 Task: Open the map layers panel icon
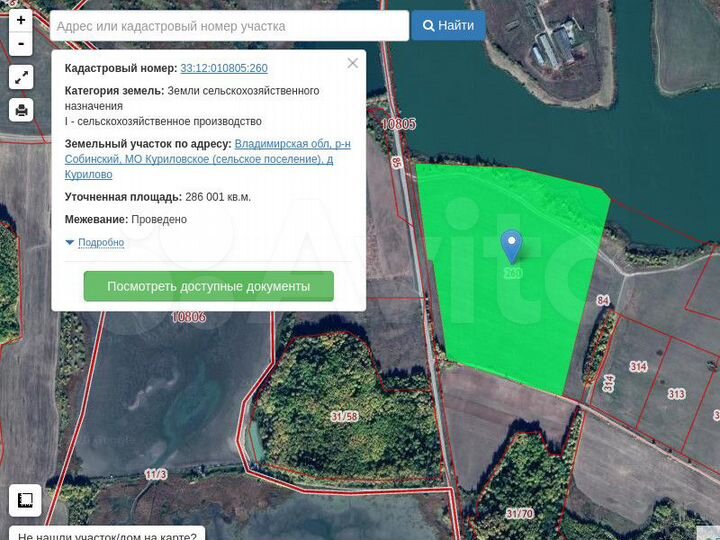(25, 500)
